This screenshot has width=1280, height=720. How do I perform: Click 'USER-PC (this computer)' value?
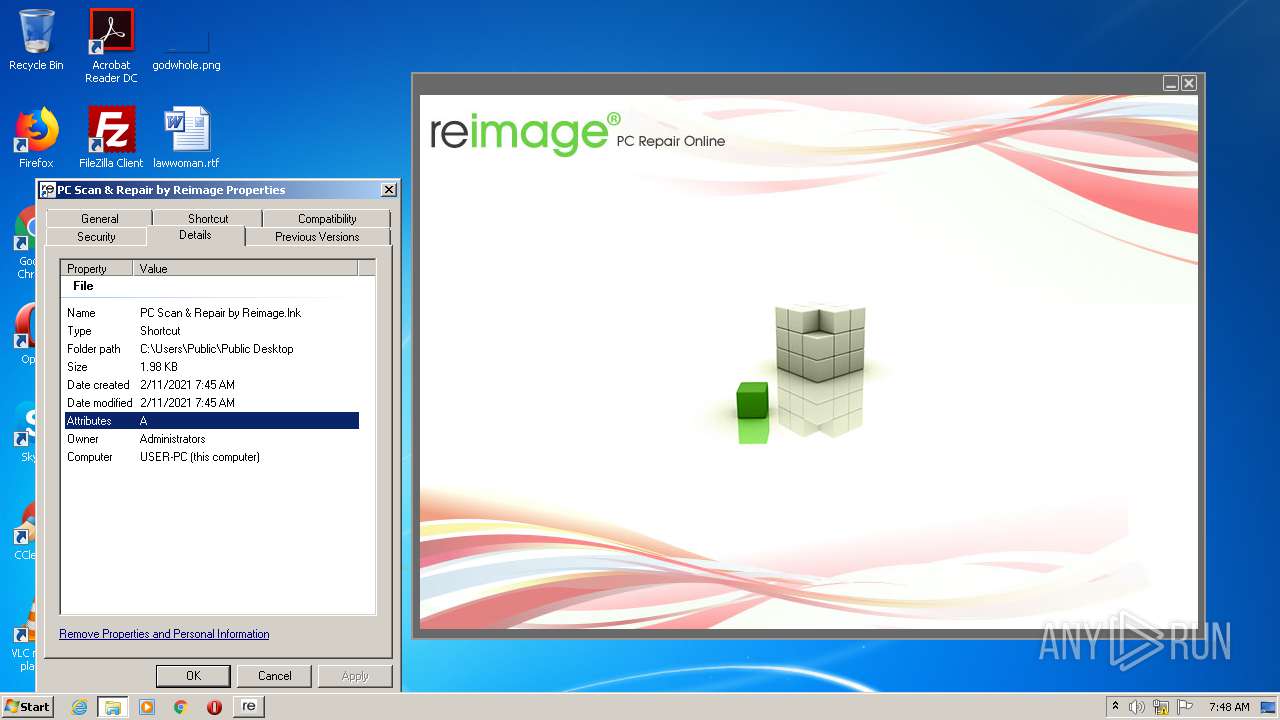(x=200, y=457)
